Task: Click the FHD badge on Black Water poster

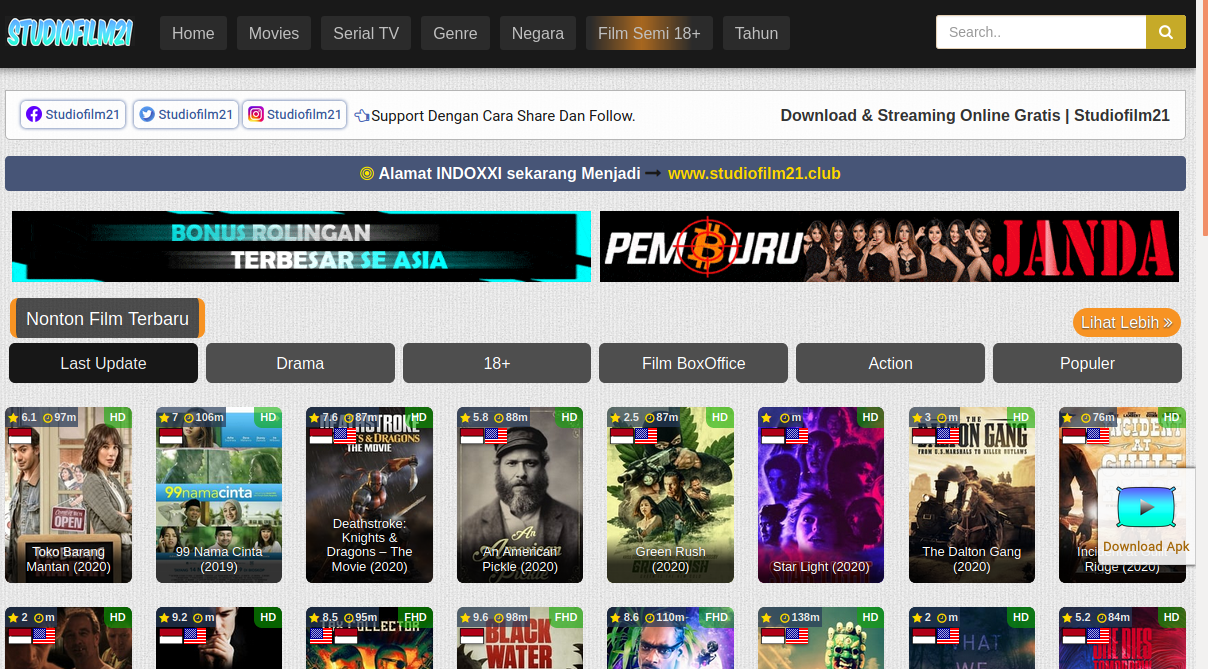Action: click(566, 617)
